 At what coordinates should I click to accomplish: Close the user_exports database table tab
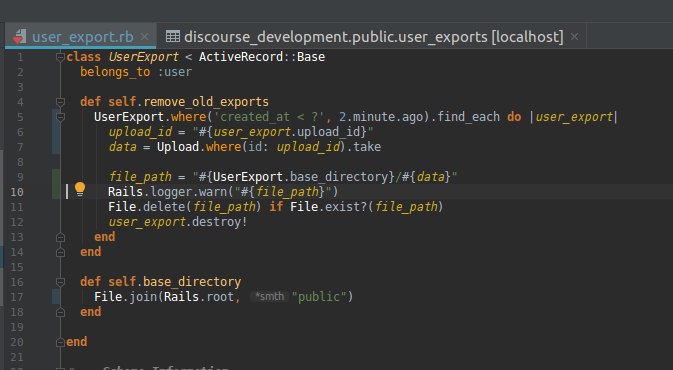coord(574,37)
